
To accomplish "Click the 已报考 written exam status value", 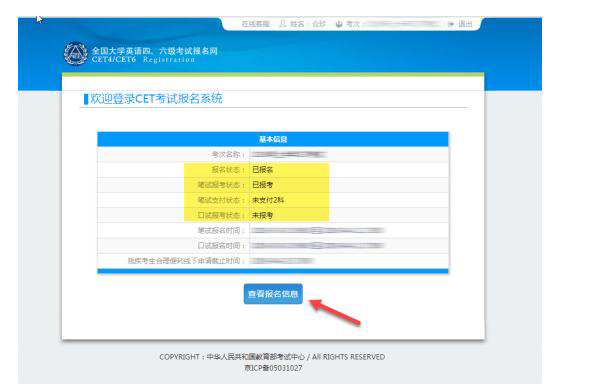I will (x=262, y=185).
